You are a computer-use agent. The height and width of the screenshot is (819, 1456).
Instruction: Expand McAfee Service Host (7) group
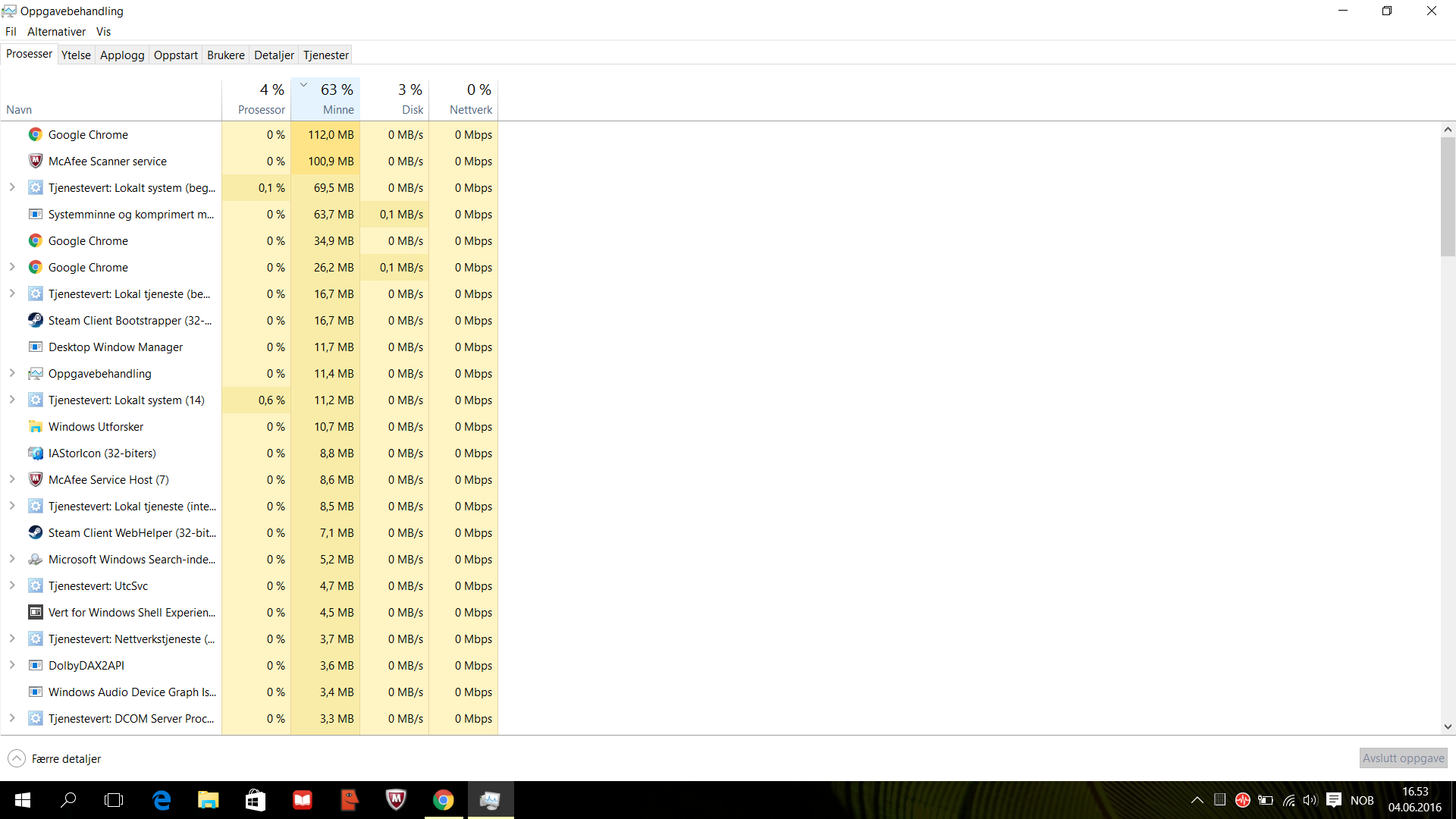coord(12,479)
